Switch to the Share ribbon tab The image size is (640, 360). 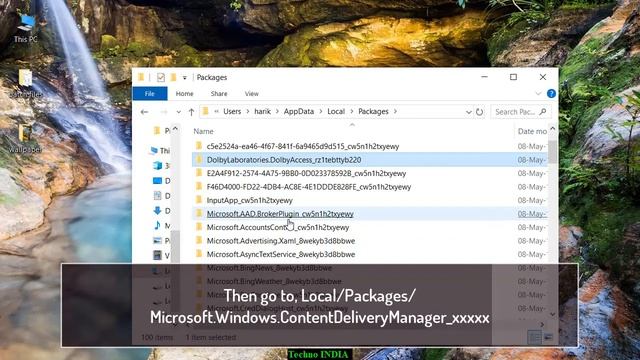tap(219, 93)
